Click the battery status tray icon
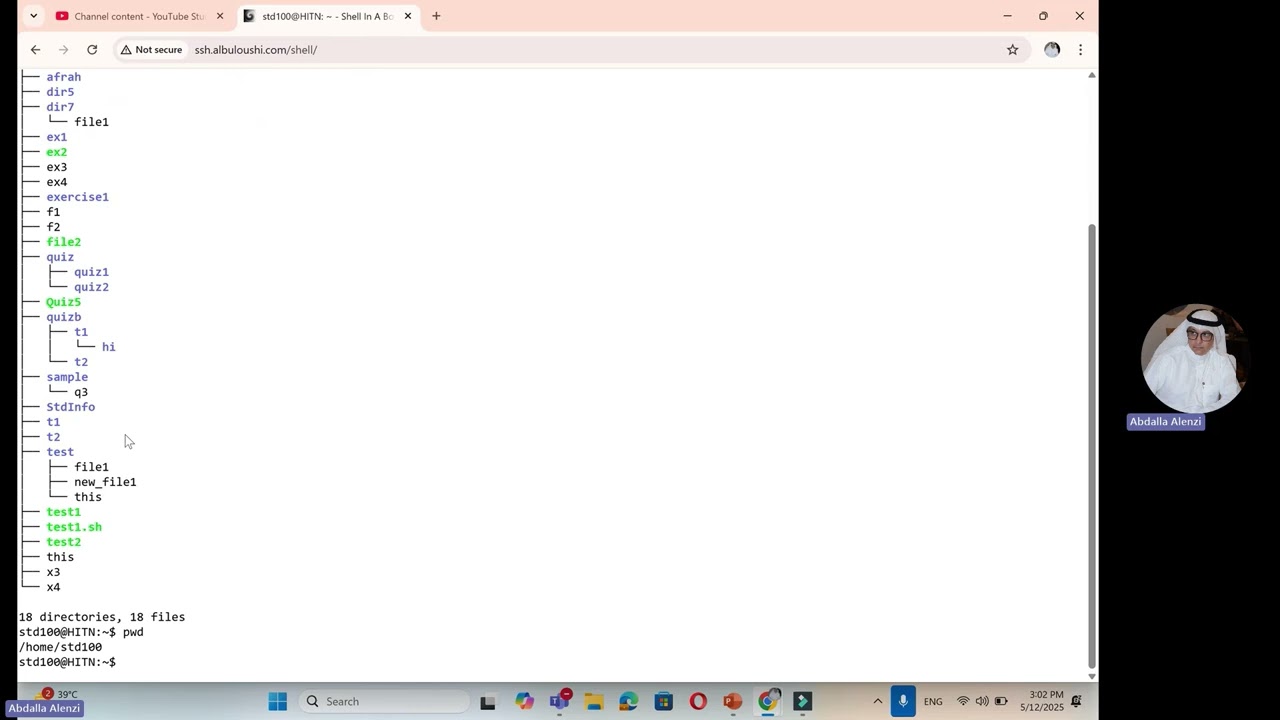The height and width of the screenshot is (720, 1280). [1001, 701]
